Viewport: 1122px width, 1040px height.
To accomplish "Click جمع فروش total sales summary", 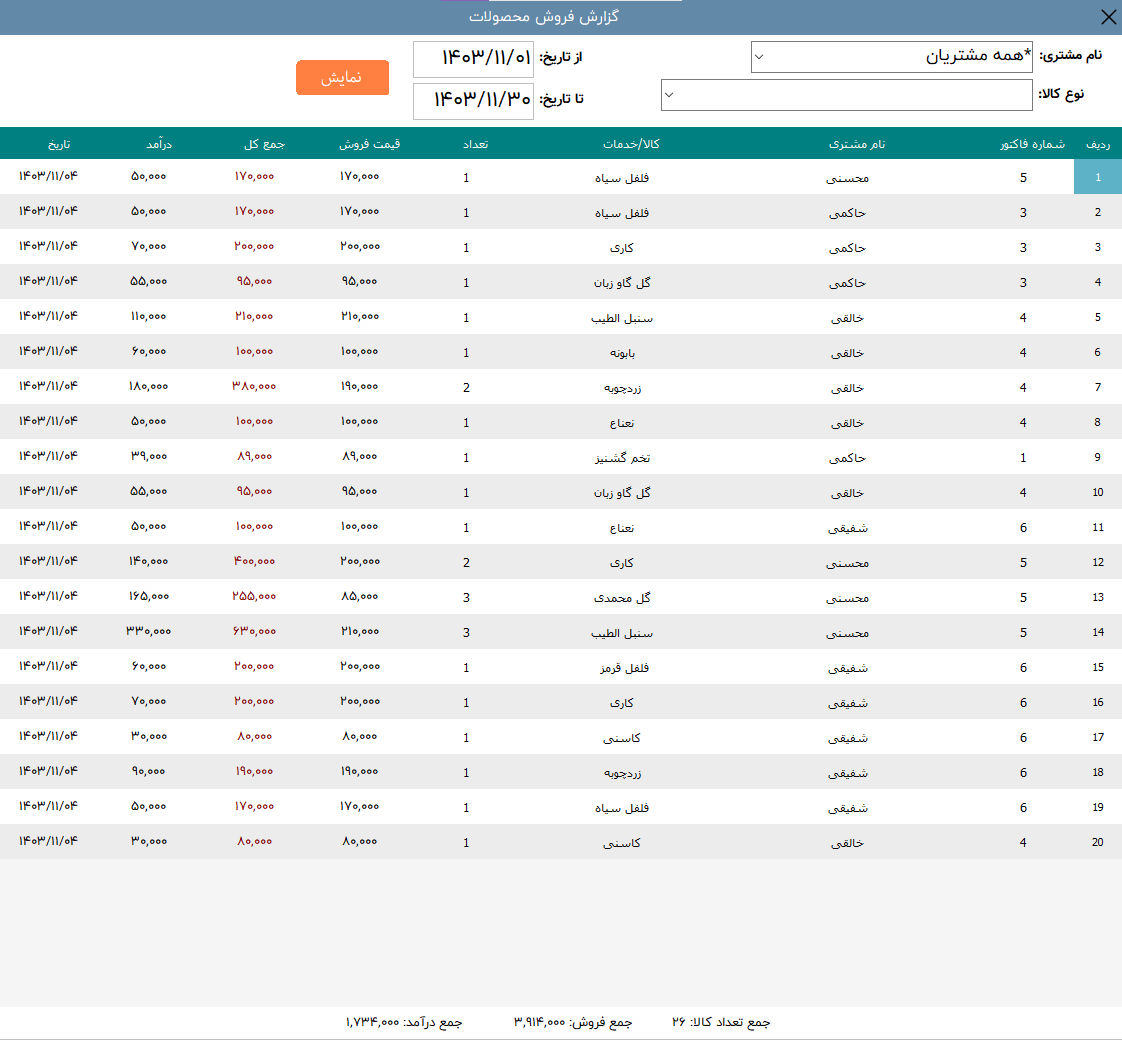I will click(573, 1022).
